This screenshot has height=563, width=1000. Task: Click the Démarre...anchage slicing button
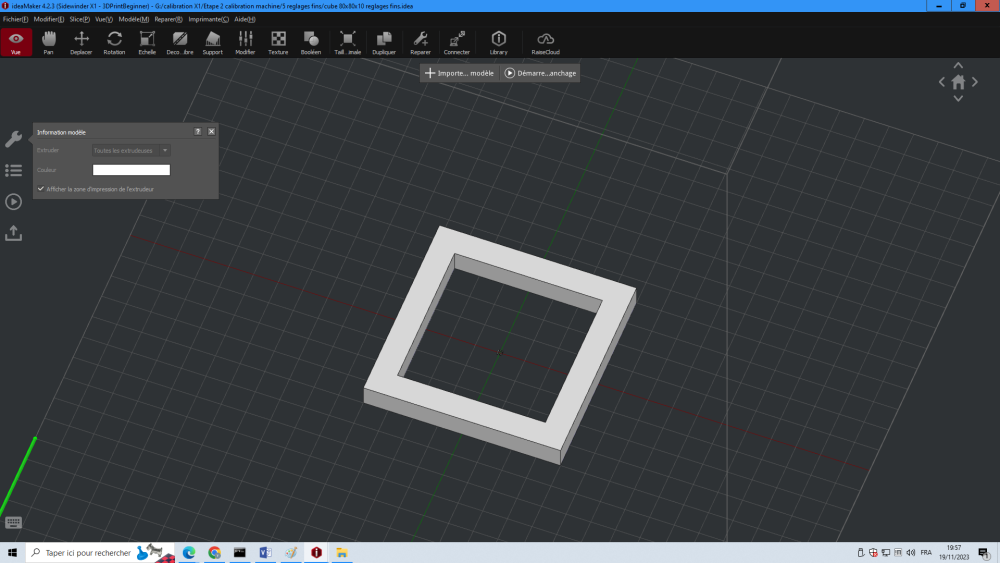click(x=540, y=73)
